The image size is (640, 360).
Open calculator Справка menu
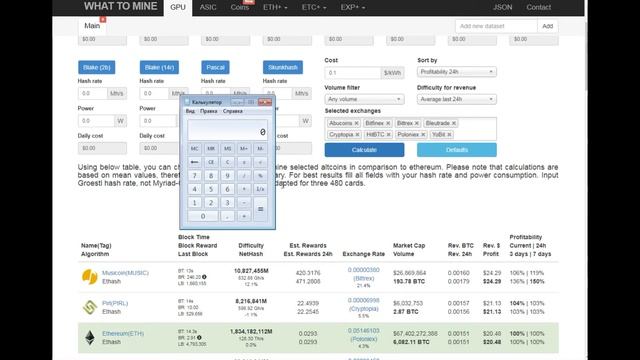click(233, 111)
